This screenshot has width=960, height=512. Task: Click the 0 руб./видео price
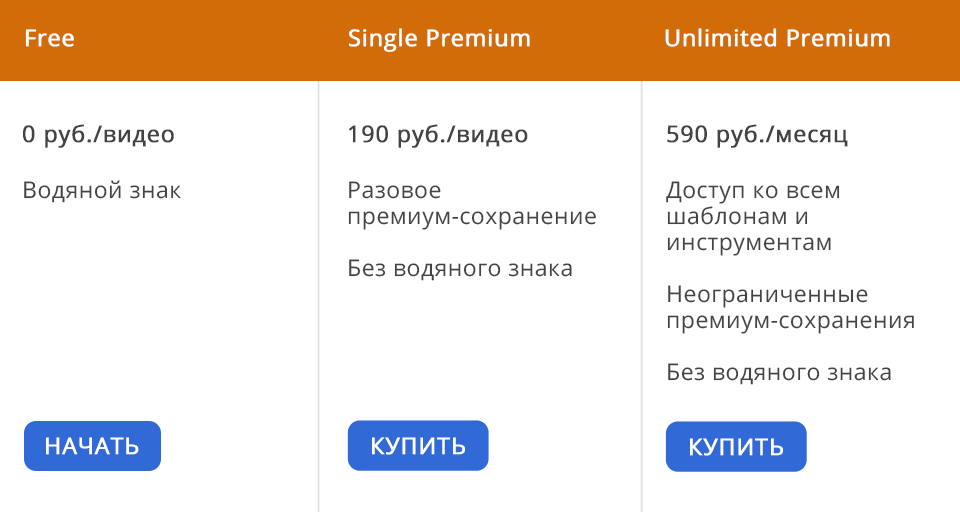click(98, 134)
